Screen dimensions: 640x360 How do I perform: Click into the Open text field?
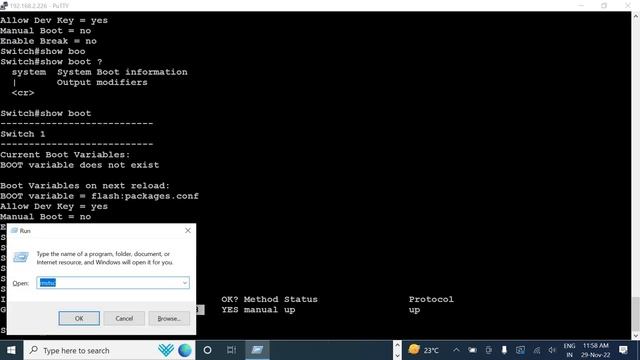[x=113, y=283]
